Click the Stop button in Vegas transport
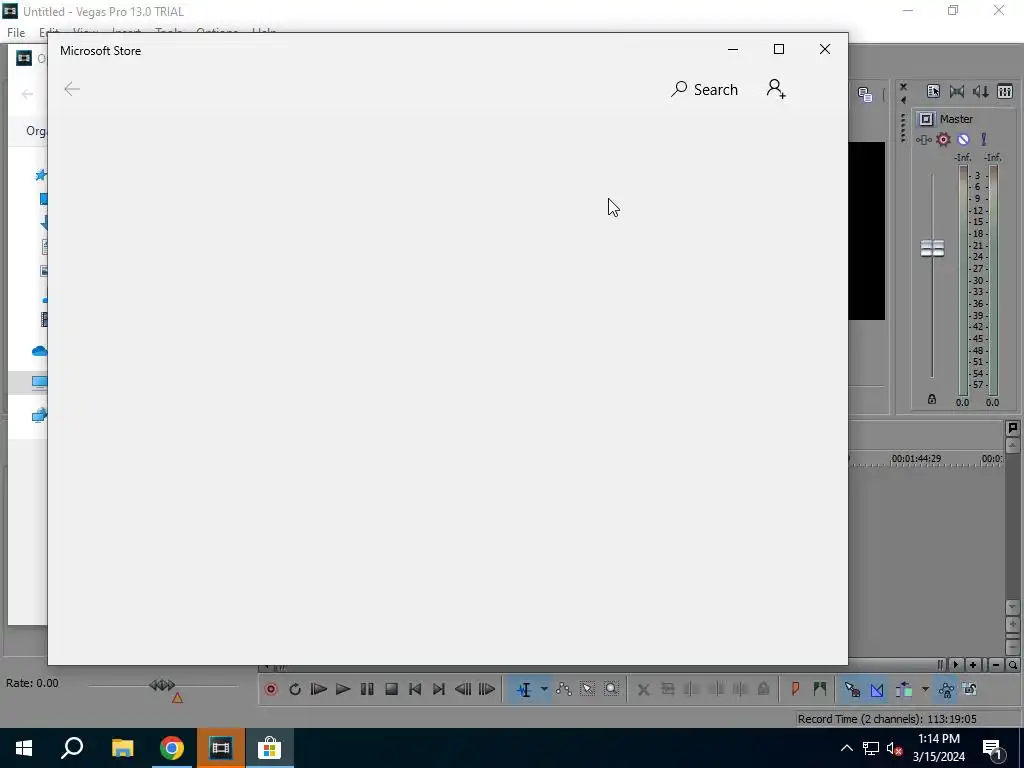 (391, 689)
